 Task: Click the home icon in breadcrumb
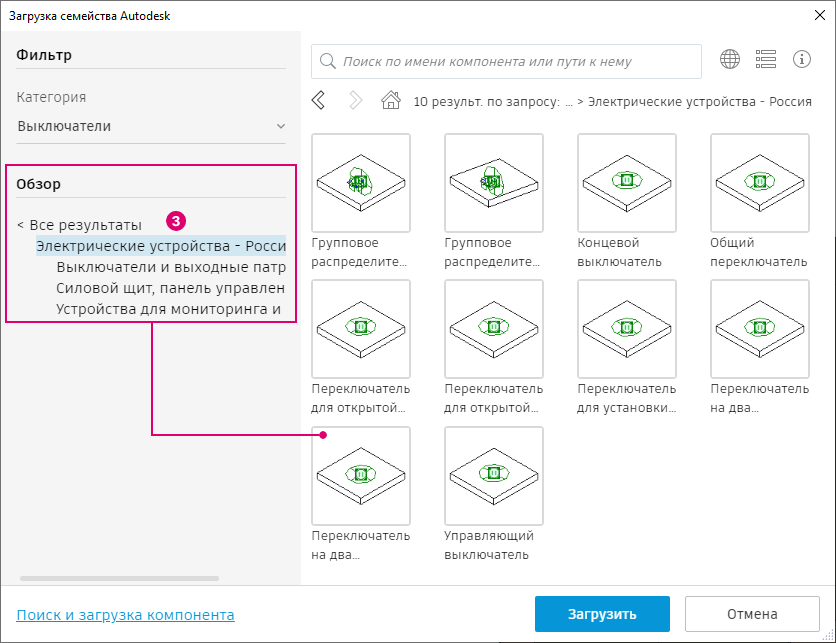(x=391, y=100)
